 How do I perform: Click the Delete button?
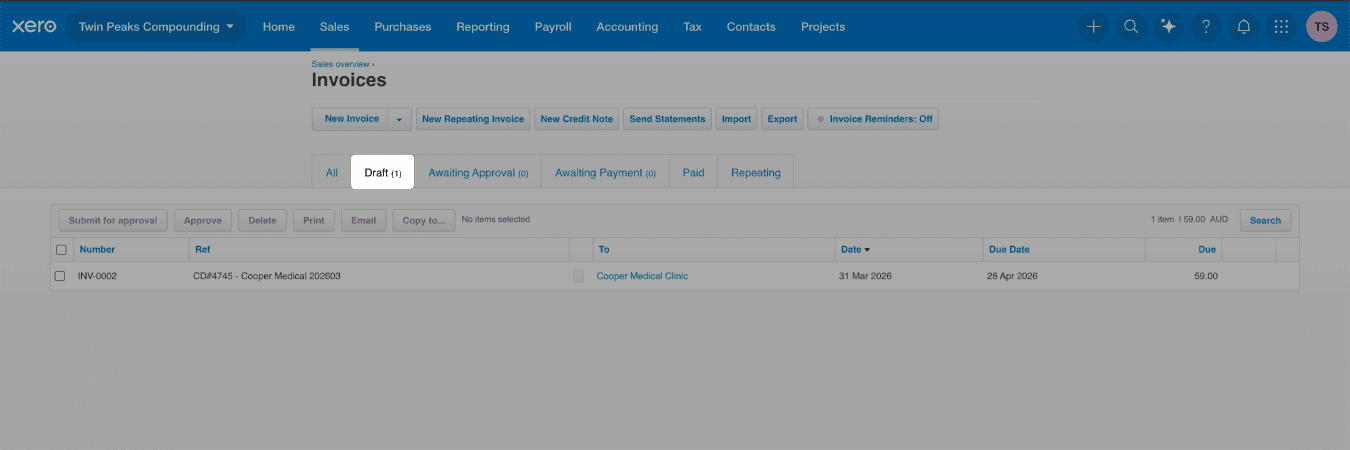[x=262, y=220]
